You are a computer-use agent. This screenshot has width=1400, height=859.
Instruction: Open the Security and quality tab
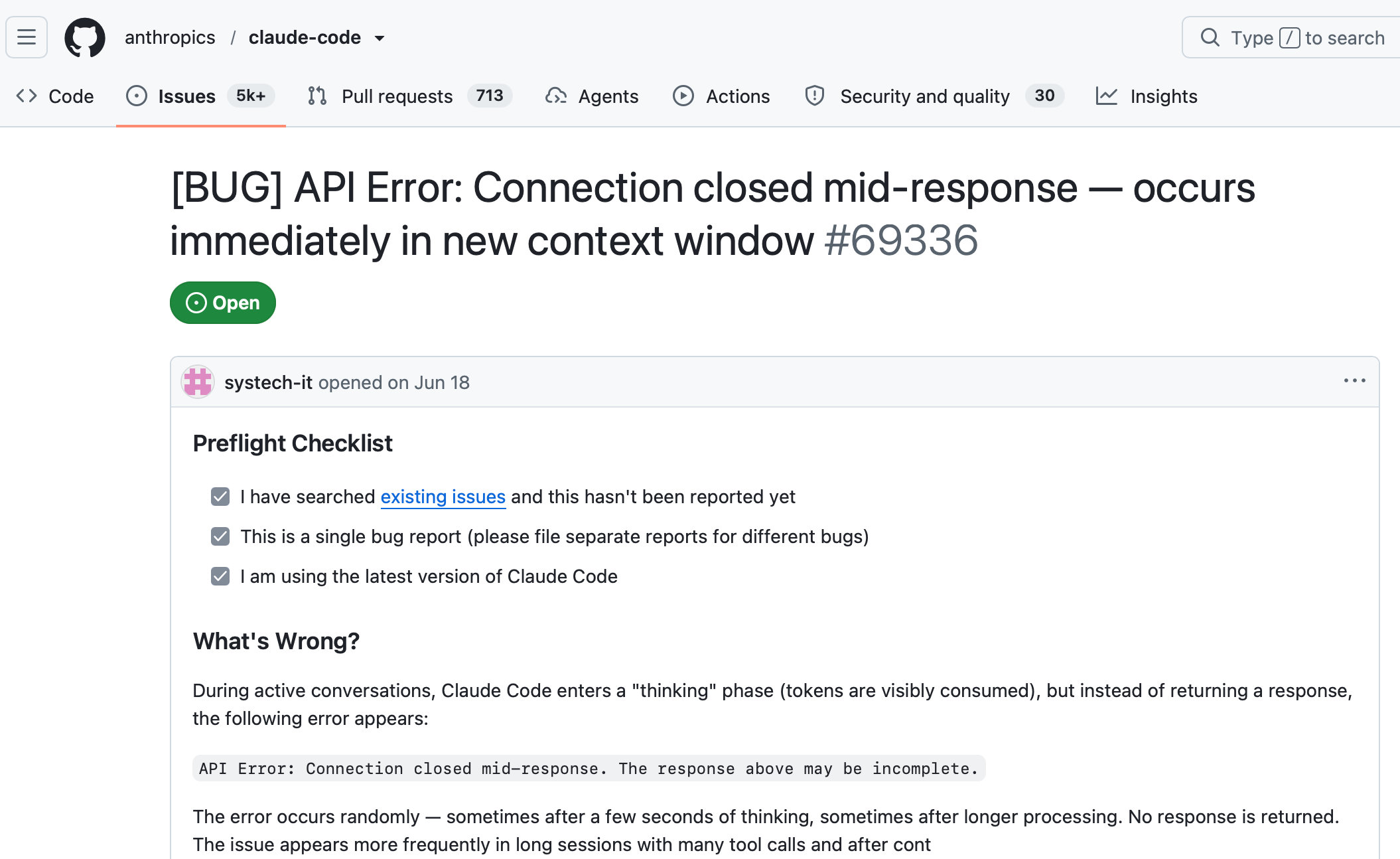point(935,96)
